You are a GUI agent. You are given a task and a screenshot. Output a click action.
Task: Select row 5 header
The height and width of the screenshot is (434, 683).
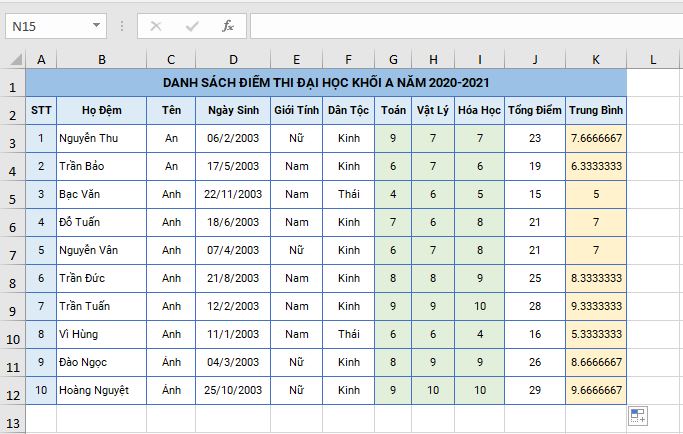tap(13, 195)
